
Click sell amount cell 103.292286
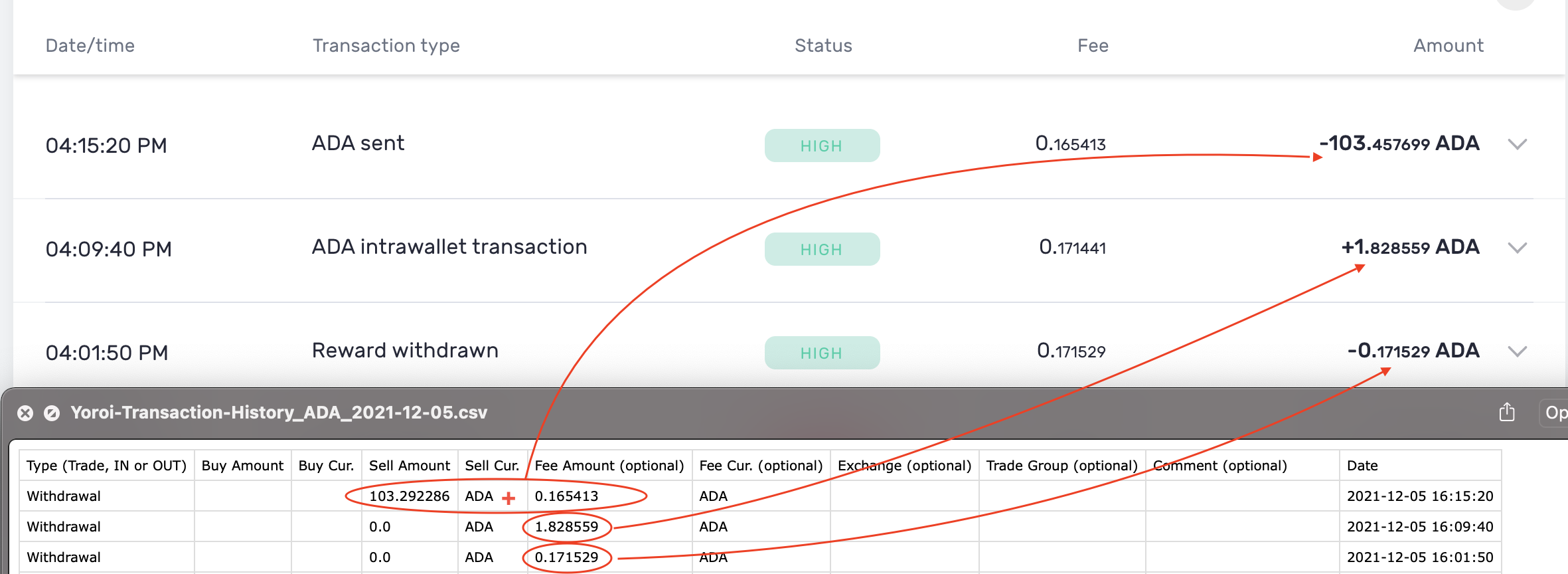click(x=410, y=496)
